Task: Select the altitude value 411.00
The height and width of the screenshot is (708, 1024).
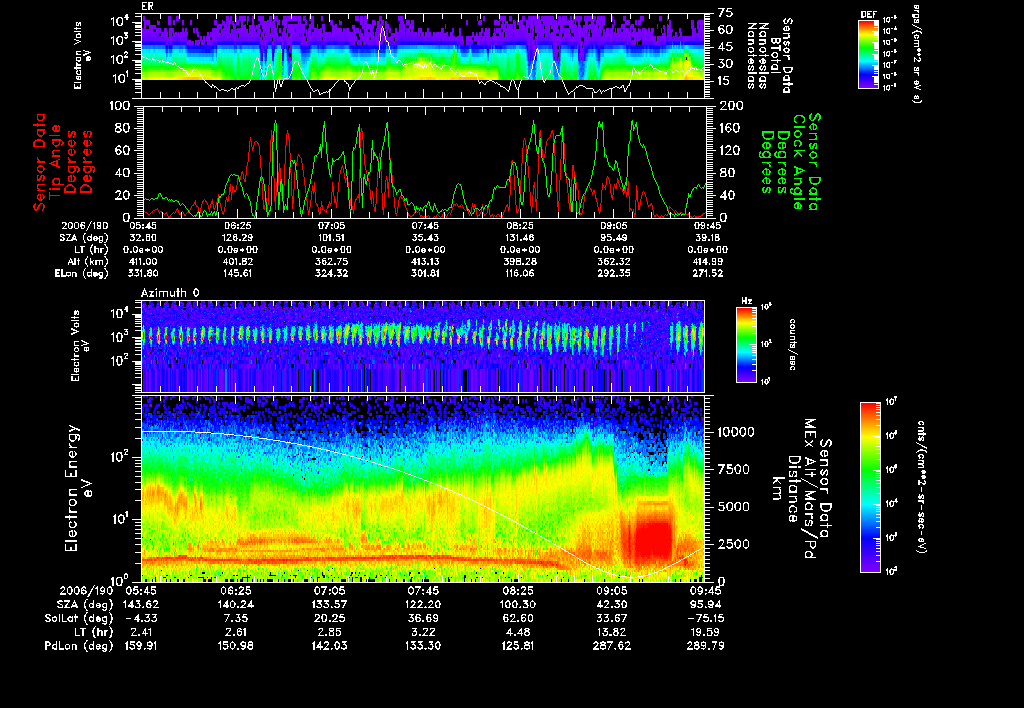Action: tap(144, 262)
